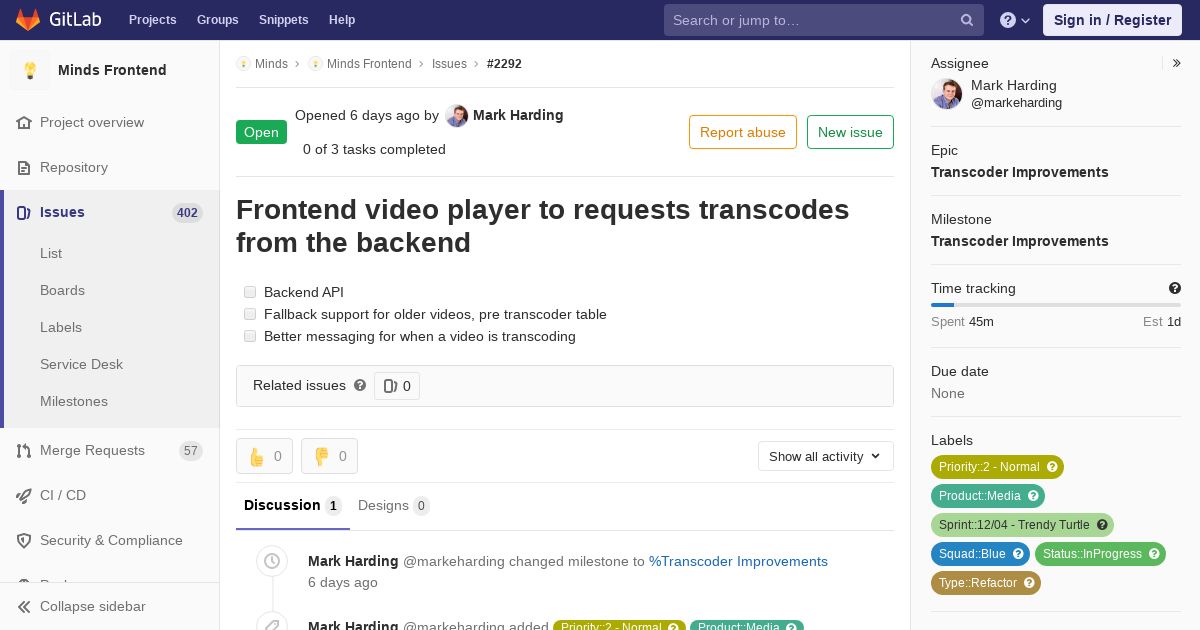The image size is (1200, 630).
Task: Click the help icon on Sprint::12/04 label
Action: pos(1102,525)
